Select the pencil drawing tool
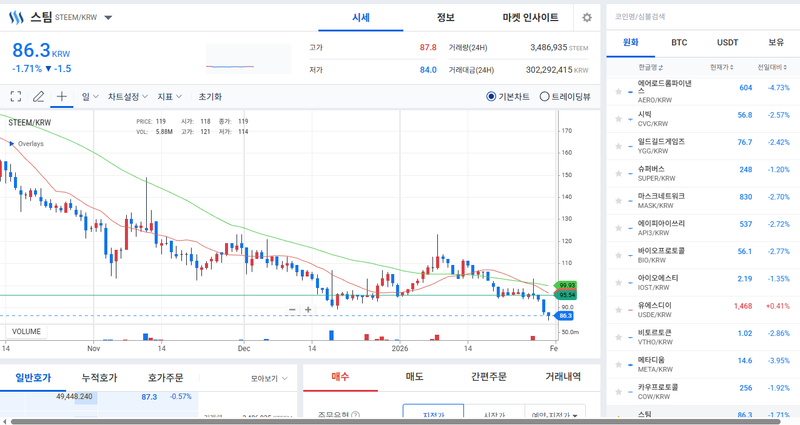 tap(38, 97)
